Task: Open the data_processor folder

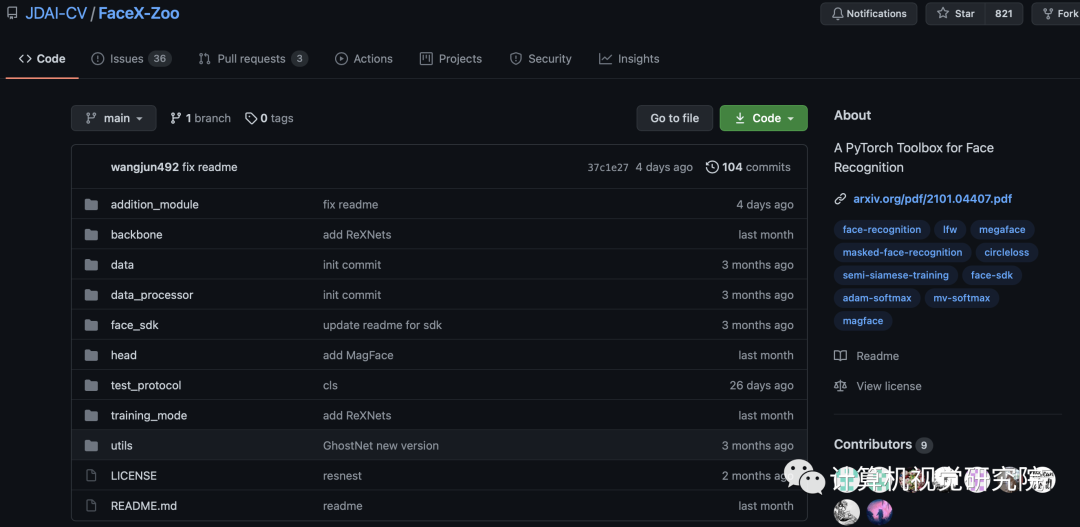Action: [152, 295]
